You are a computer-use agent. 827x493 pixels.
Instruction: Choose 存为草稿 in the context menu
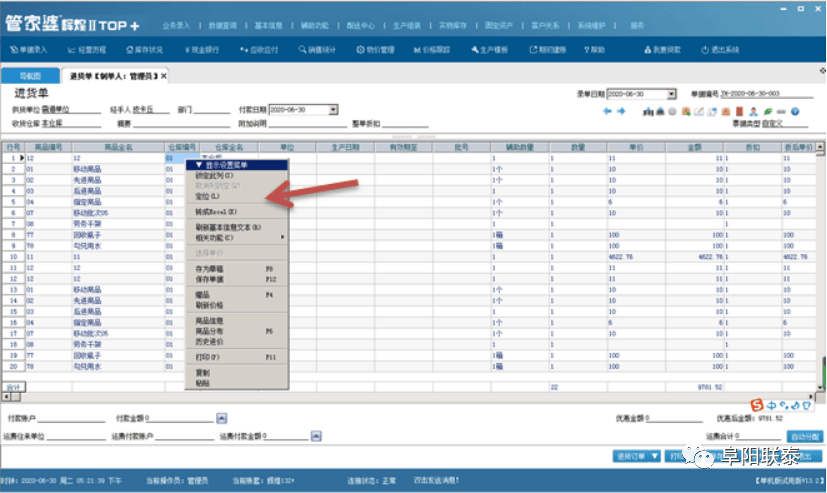237,268
